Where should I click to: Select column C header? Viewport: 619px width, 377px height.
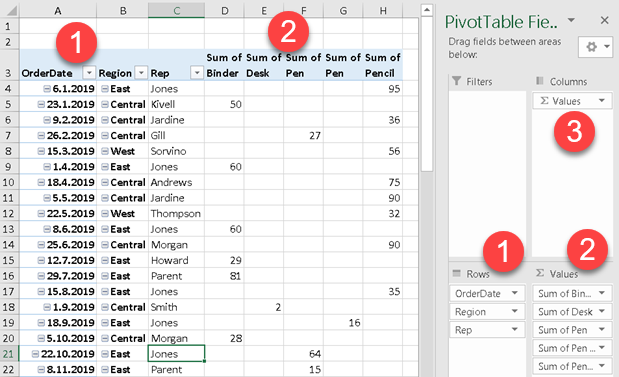(176, 11)
